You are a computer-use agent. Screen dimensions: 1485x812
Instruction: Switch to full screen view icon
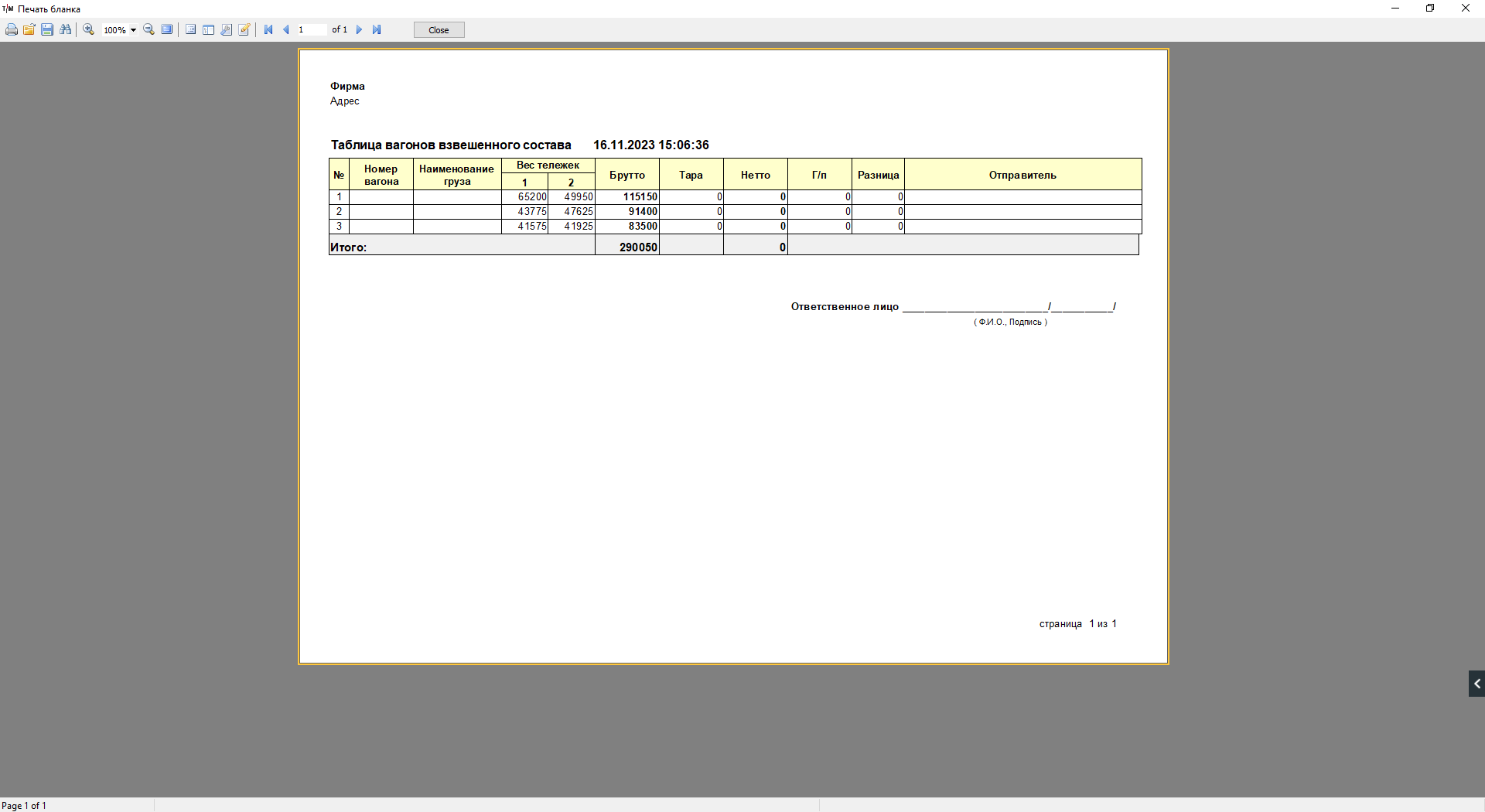tap(167, 30)
